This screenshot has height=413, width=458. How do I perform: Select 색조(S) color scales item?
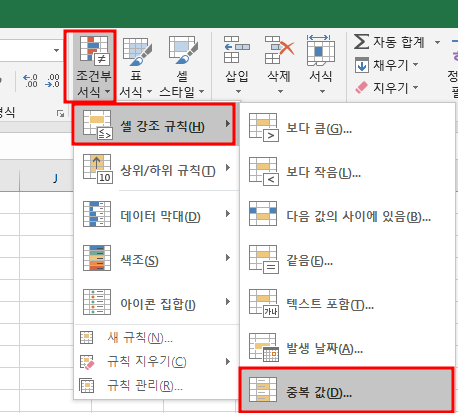[156, 258]
